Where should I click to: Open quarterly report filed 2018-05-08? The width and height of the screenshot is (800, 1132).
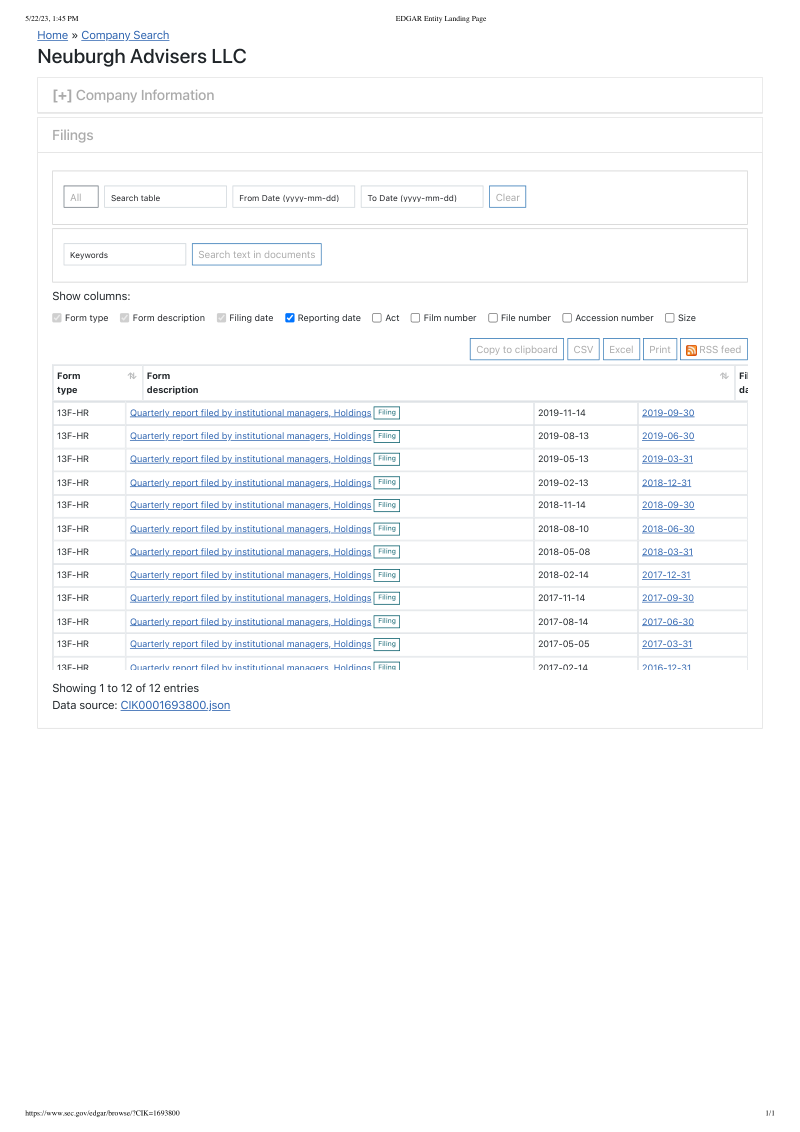tap(251, 552)
